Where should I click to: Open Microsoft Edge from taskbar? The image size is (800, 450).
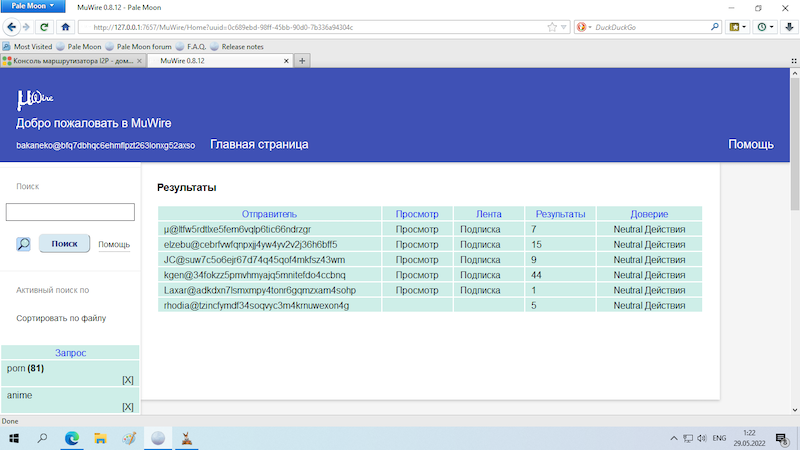[72, 438]
